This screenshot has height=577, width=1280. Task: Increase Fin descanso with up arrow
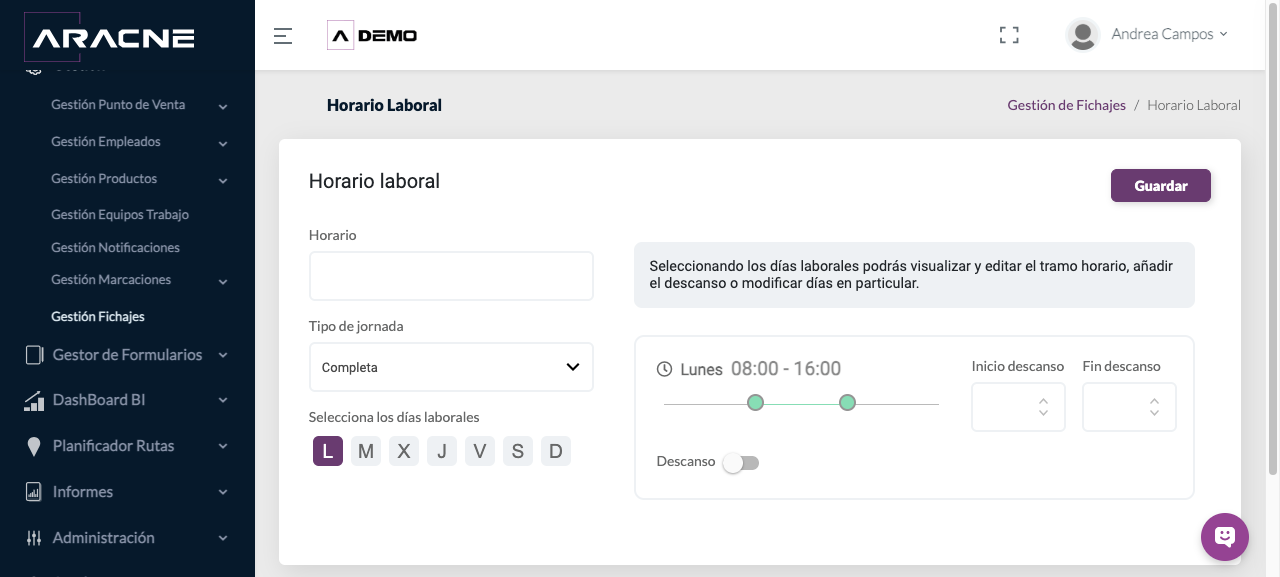point(1155,401)
